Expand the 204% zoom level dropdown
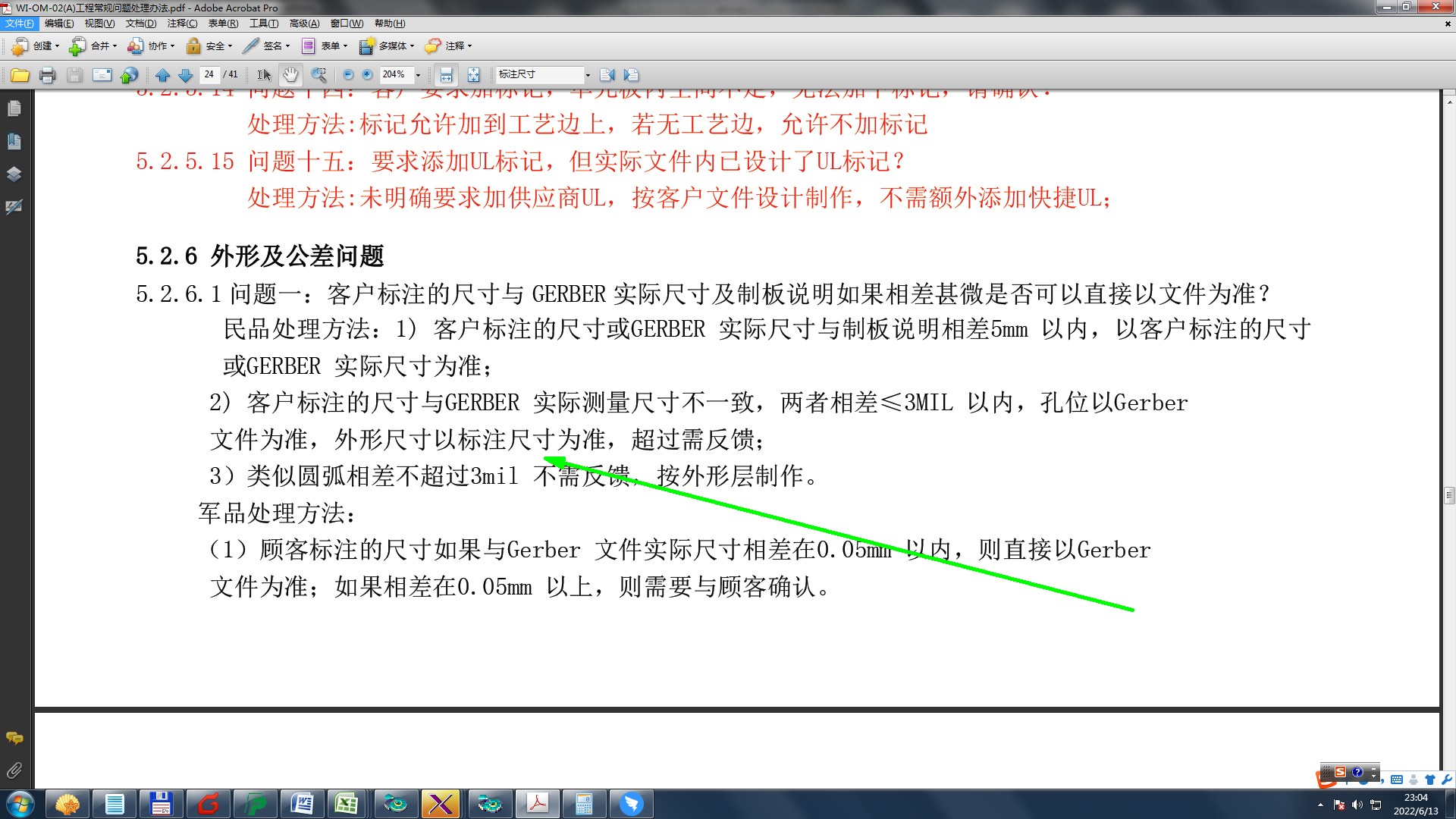Image resolution: width=1456 pixels, height=819 pixels. point(418,75)
